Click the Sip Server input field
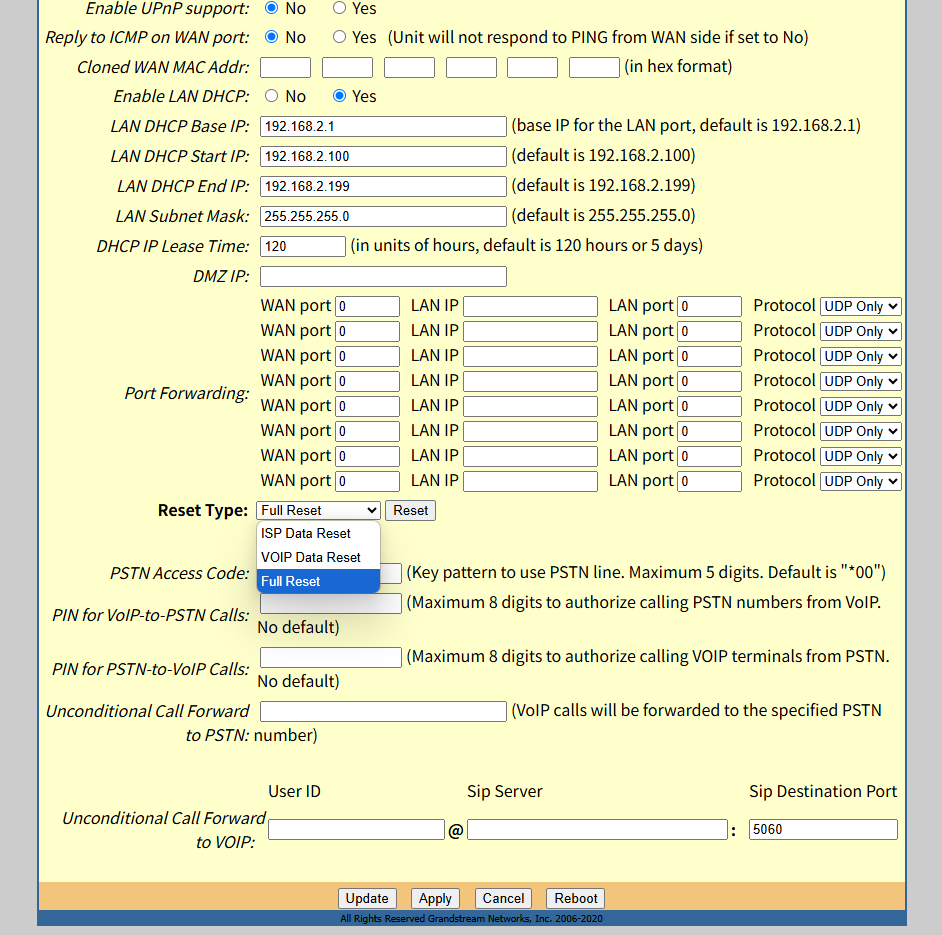 pos(597,830)
